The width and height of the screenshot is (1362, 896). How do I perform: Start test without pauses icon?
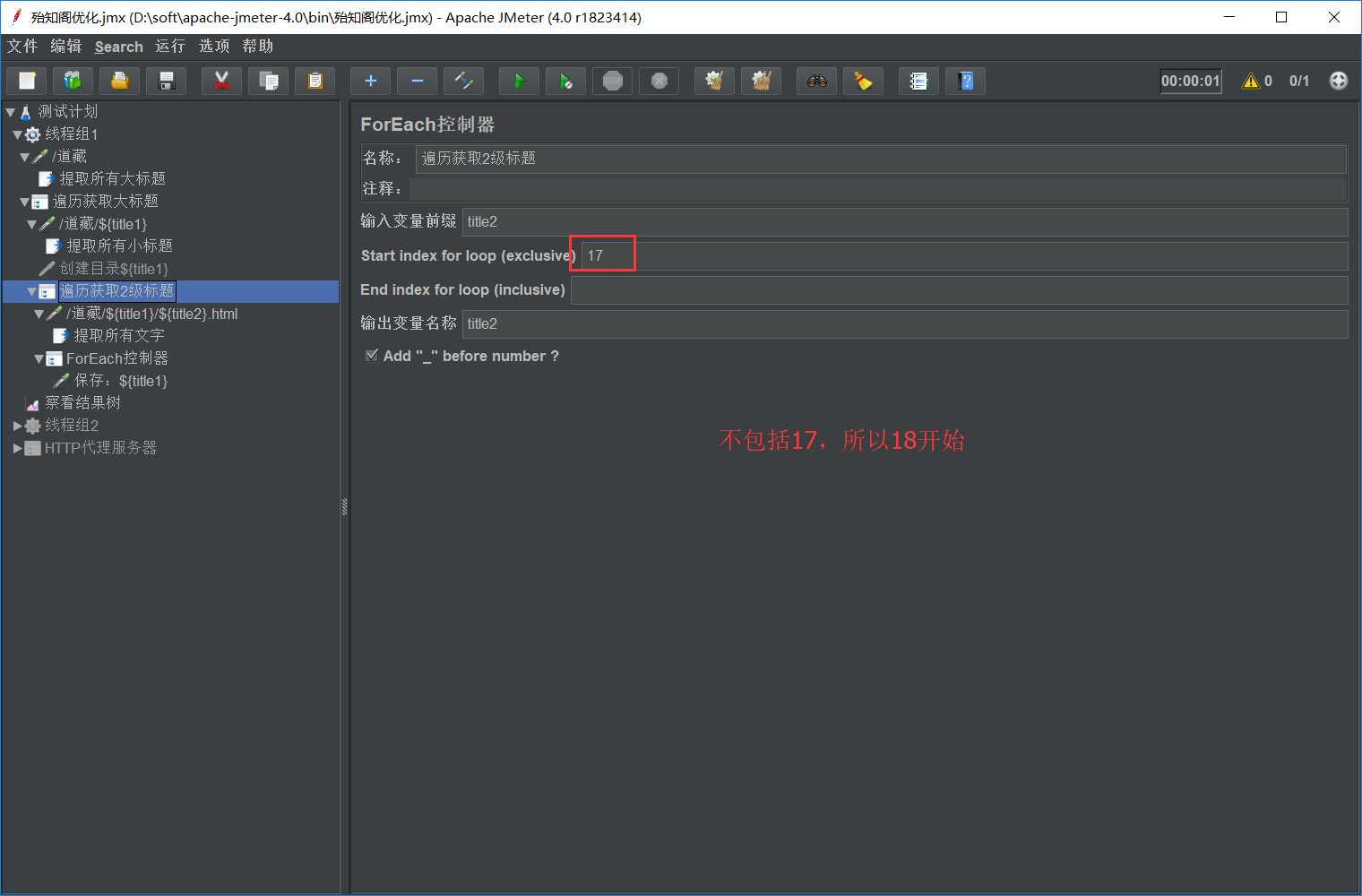click(x=565, y=81)
